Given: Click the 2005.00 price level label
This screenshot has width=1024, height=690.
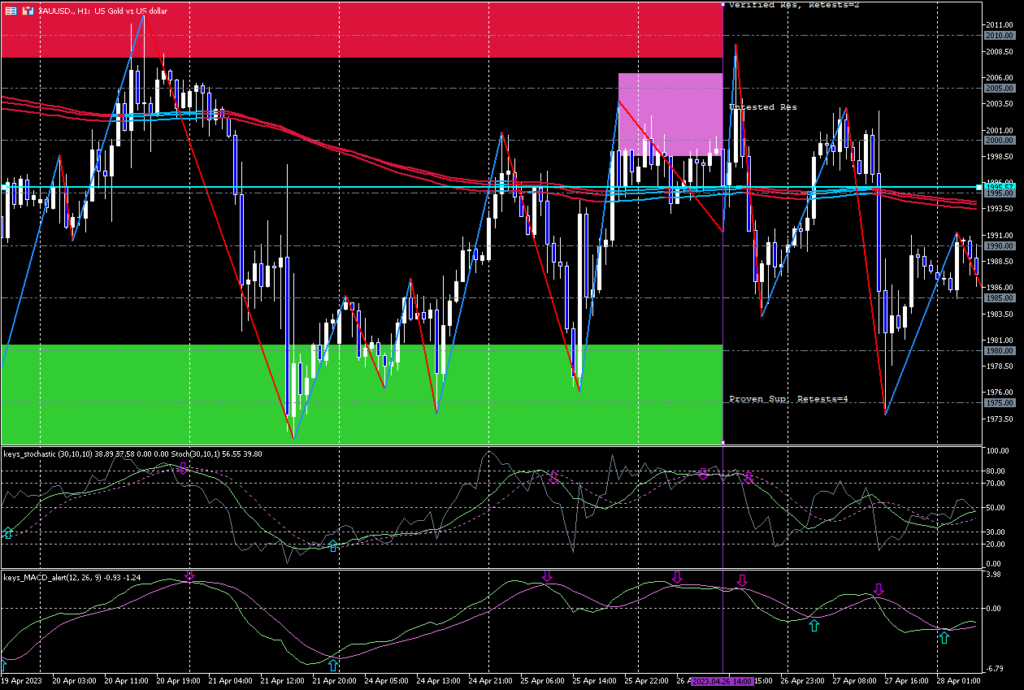Looking at the screenshot, I should [x=999, y=88].
